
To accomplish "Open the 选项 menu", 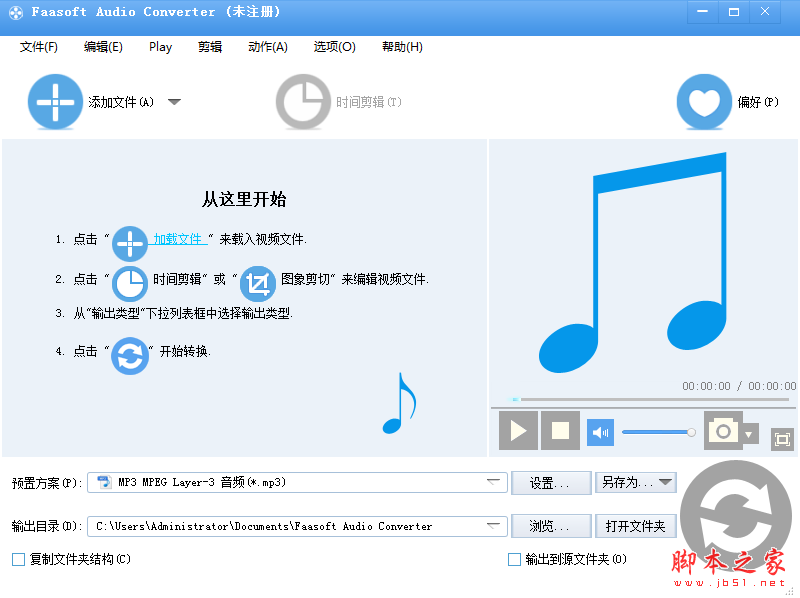I will coord(333,47).
